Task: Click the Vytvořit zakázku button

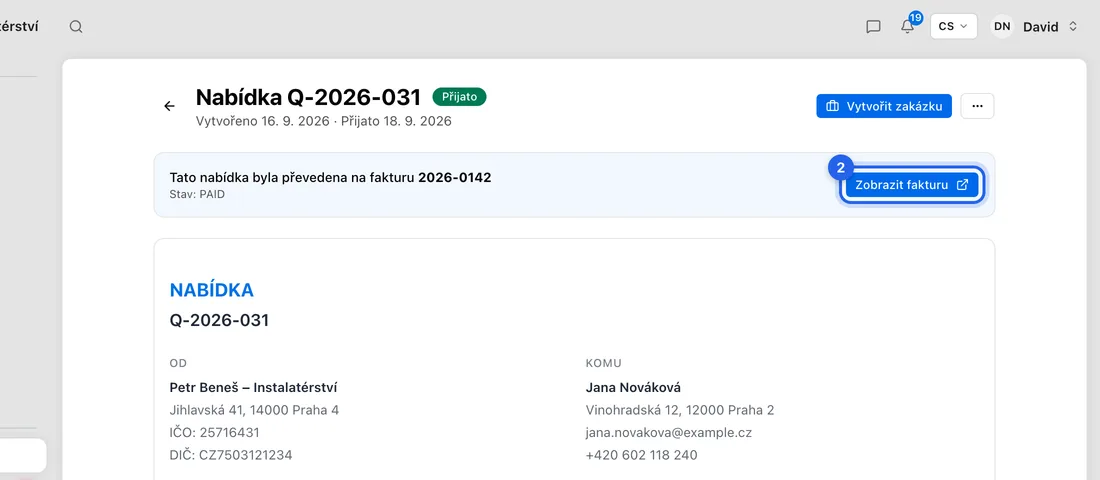Action: tap(884, 106)
